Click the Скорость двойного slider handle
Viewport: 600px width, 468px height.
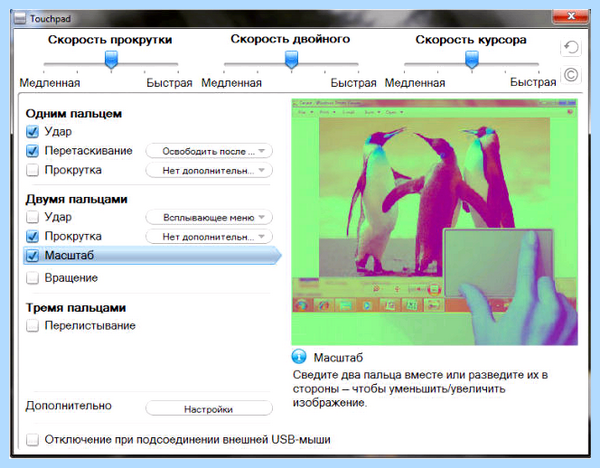pyautogui.click(x=292, y=60)
